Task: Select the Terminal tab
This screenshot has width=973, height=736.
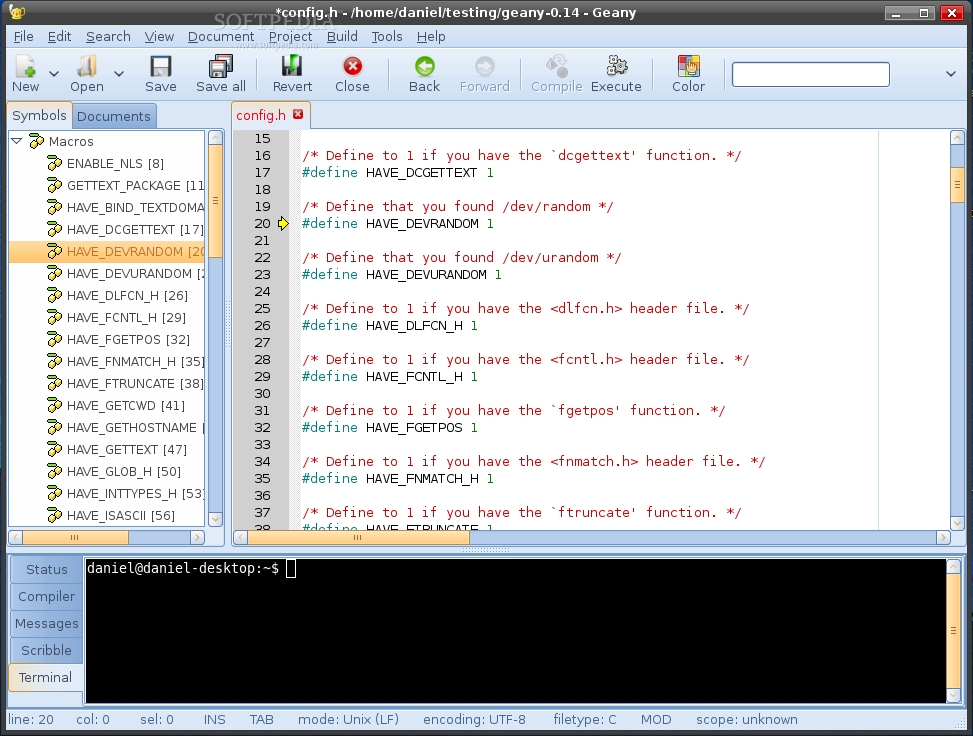Action: pyautogui.click(x=45, y=677)
